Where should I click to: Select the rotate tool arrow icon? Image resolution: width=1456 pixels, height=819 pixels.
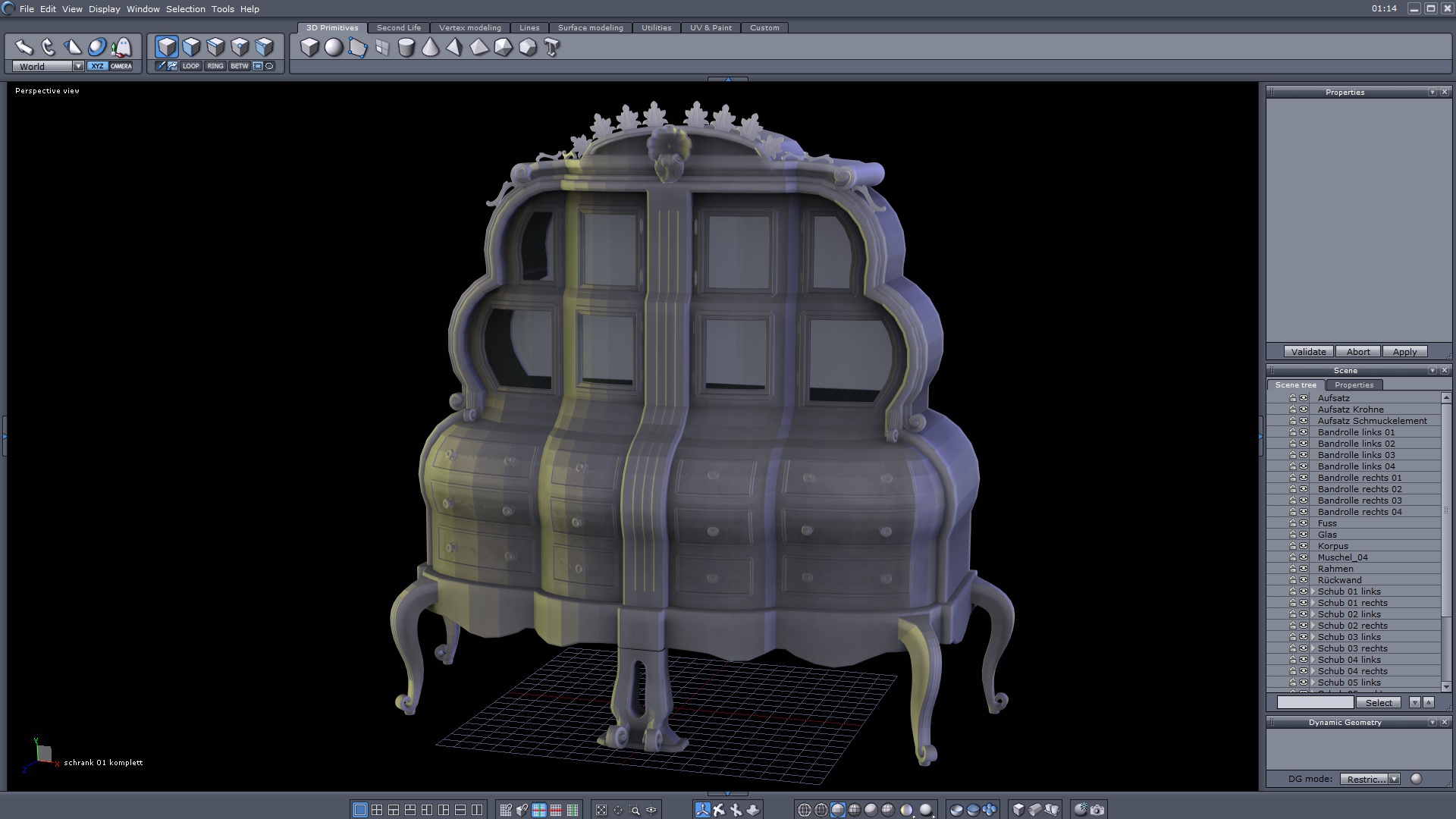click(49, 47)
